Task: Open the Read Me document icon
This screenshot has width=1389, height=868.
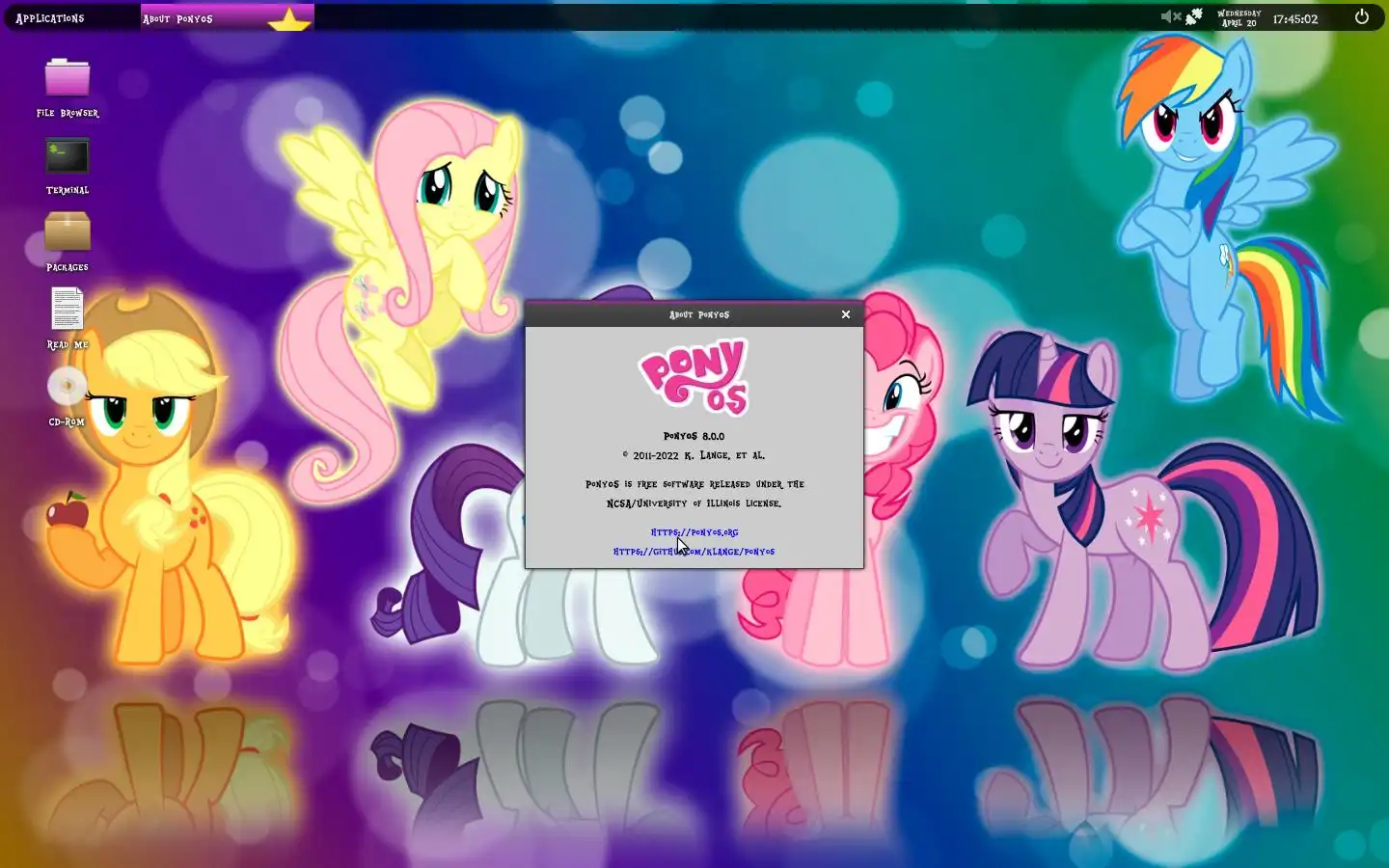Action: click(68, 318)
